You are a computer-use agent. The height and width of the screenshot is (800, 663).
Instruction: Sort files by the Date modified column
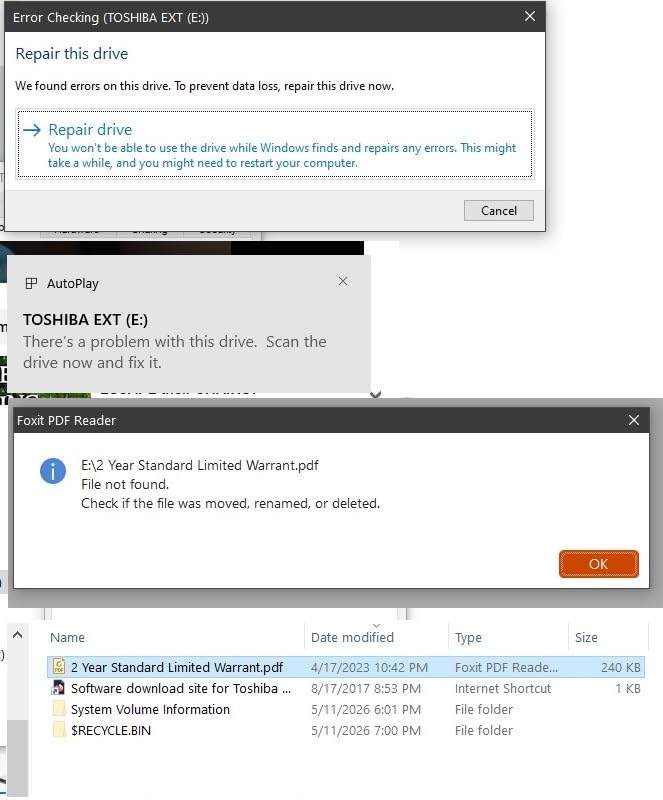pyautogui.click(x=352, y=637)
